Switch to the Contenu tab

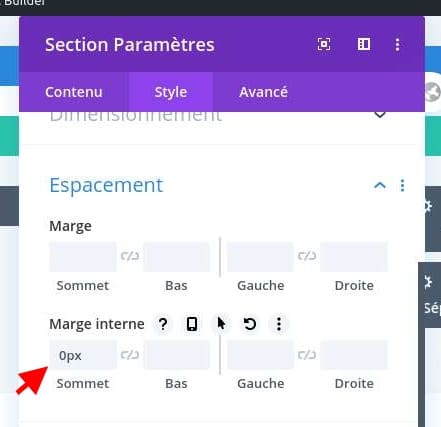tap(74, 92)
